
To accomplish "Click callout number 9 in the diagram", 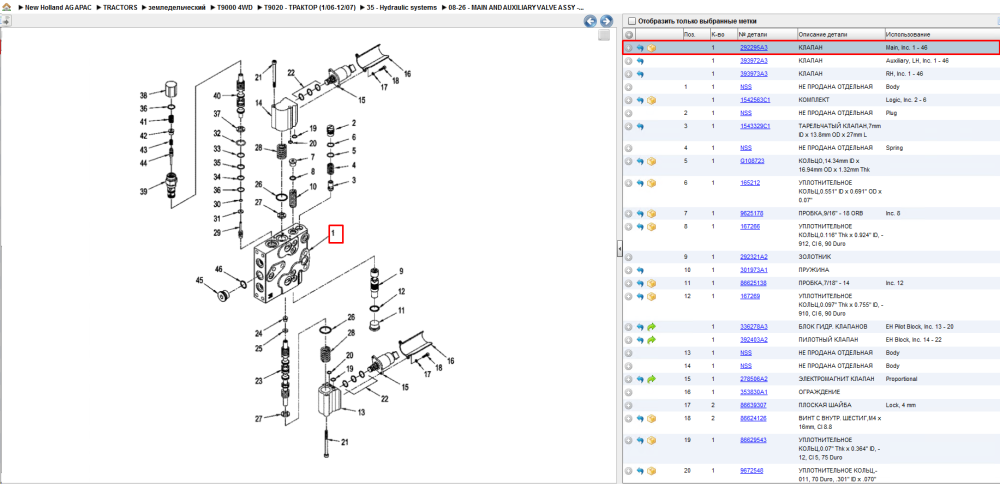I will point(401,271).
